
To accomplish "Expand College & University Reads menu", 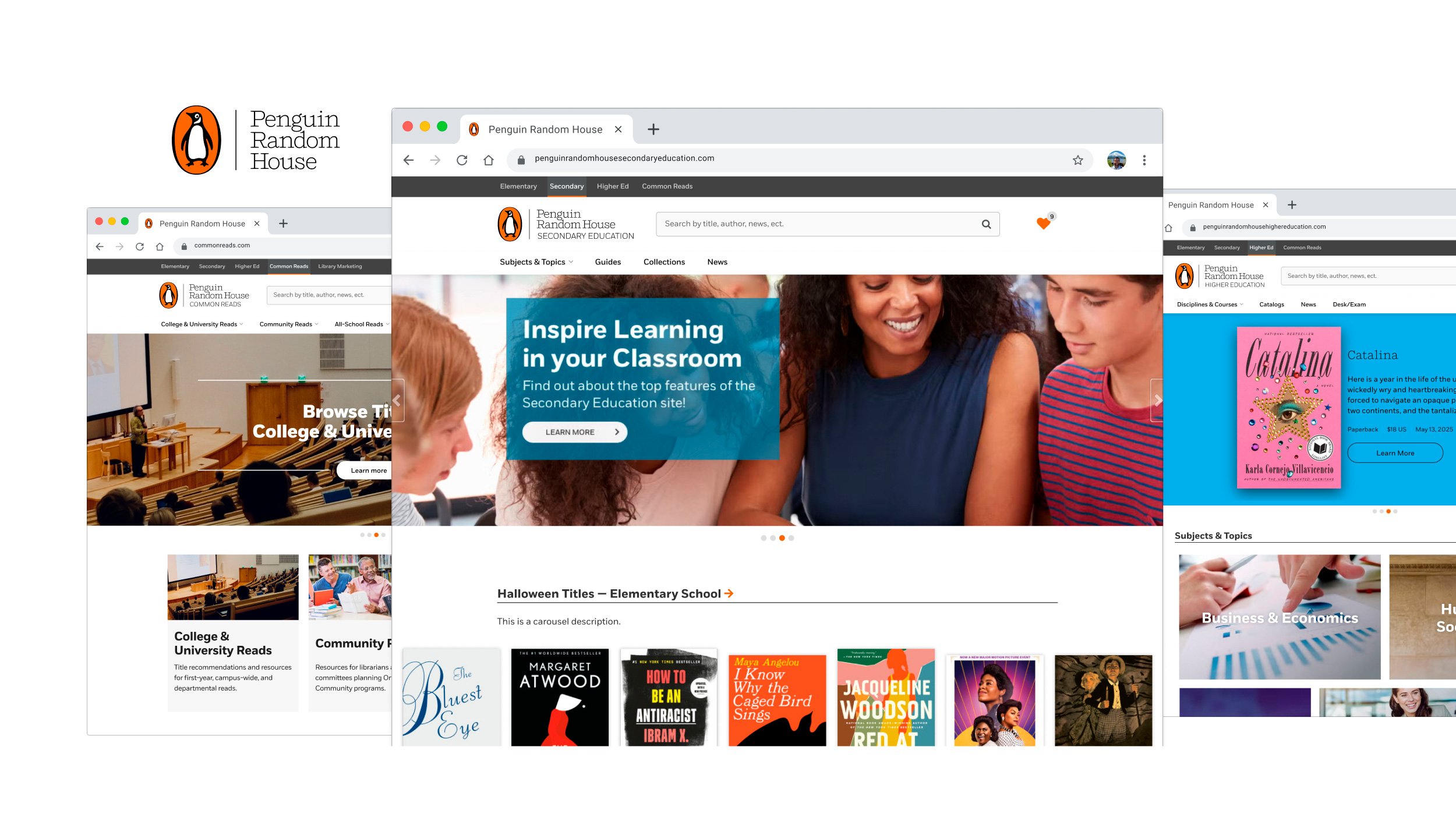I will click(x=202, y=324).
